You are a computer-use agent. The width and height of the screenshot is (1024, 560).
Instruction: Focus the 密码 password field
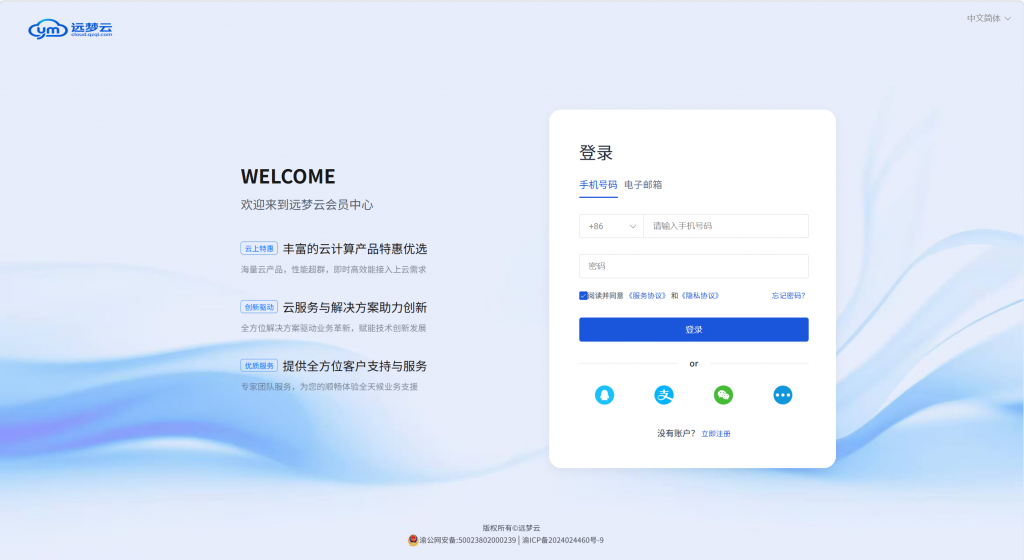click(693, 266)
